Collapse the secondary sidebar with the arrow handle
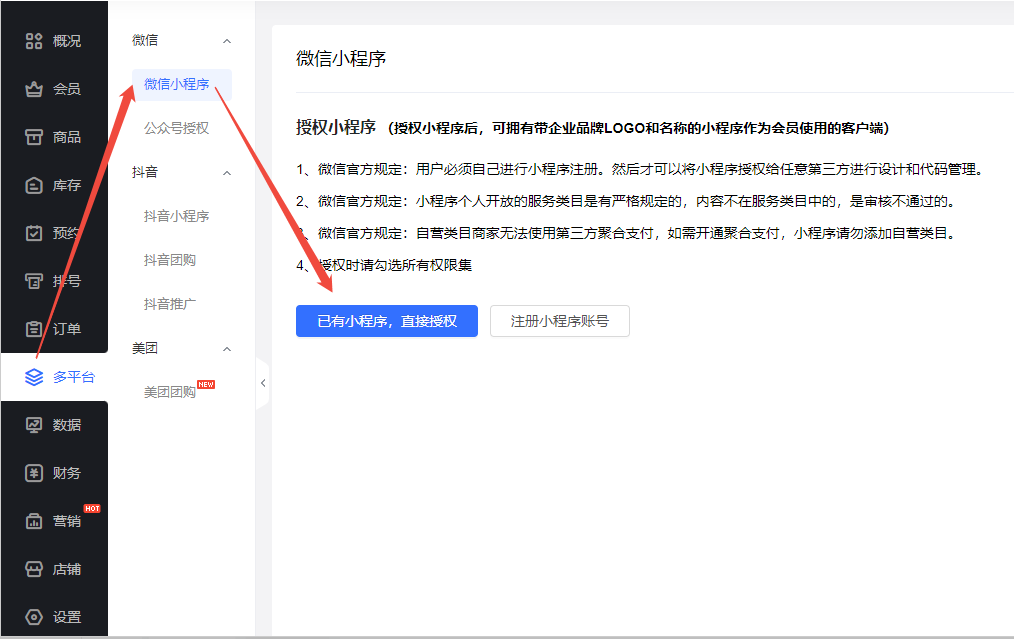Viewport: 1014px width, 639px height. coord(263,383)
